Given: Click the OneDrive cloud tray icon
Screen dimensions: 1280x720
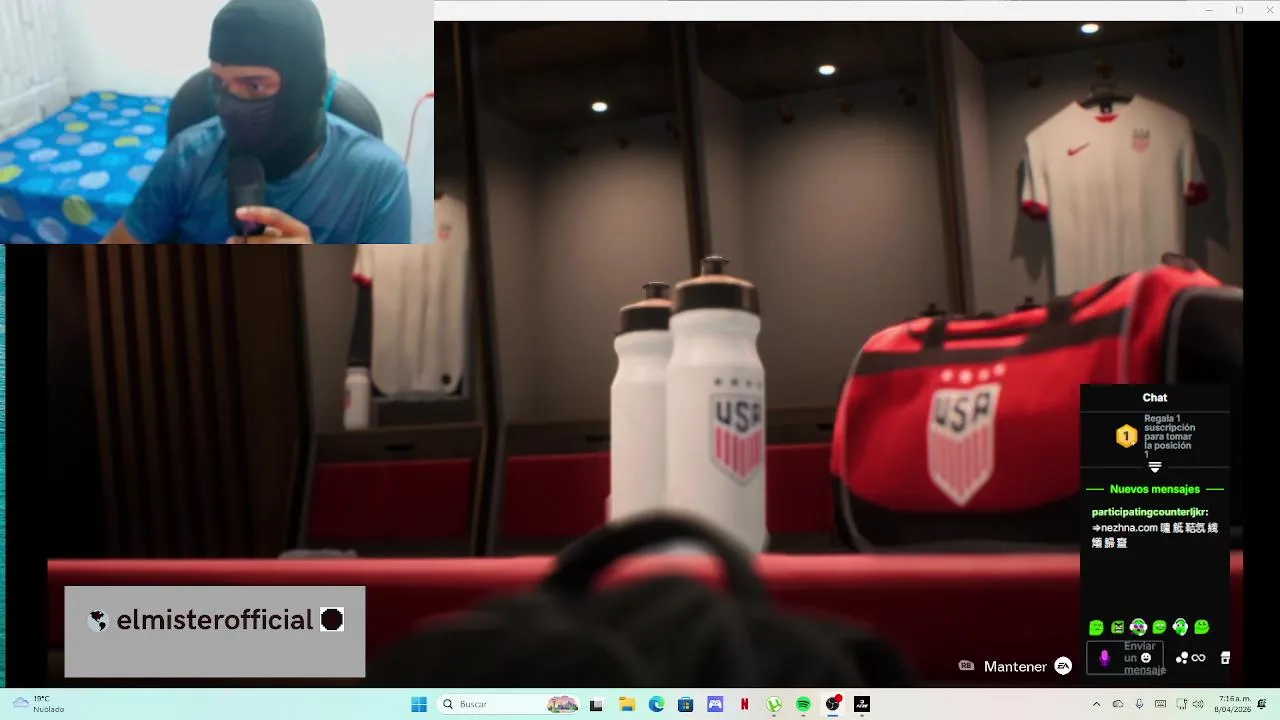Looking at the screenshot, I should pos(1118,704).
